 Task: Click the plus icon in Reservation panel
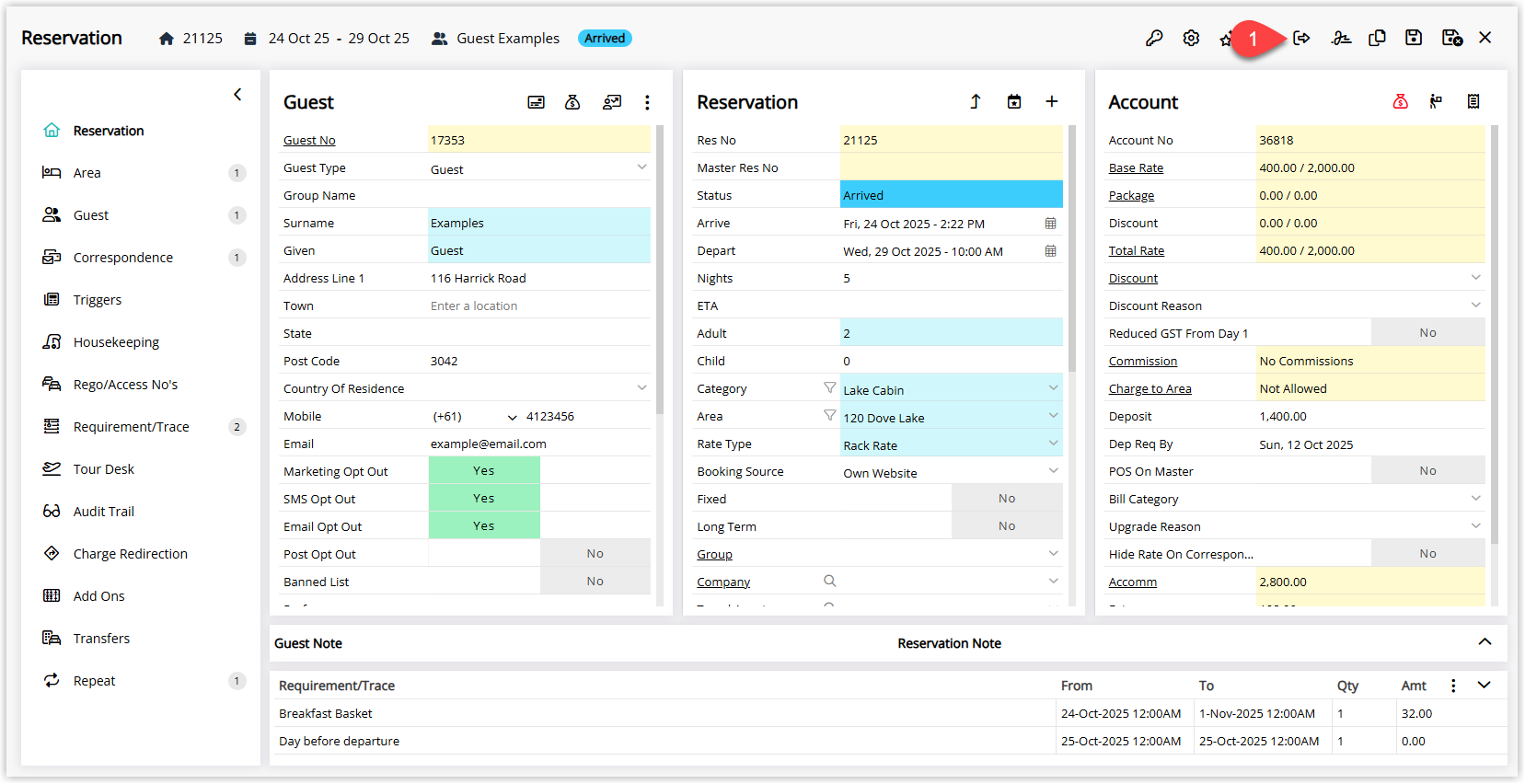(x=1052, y=101)
